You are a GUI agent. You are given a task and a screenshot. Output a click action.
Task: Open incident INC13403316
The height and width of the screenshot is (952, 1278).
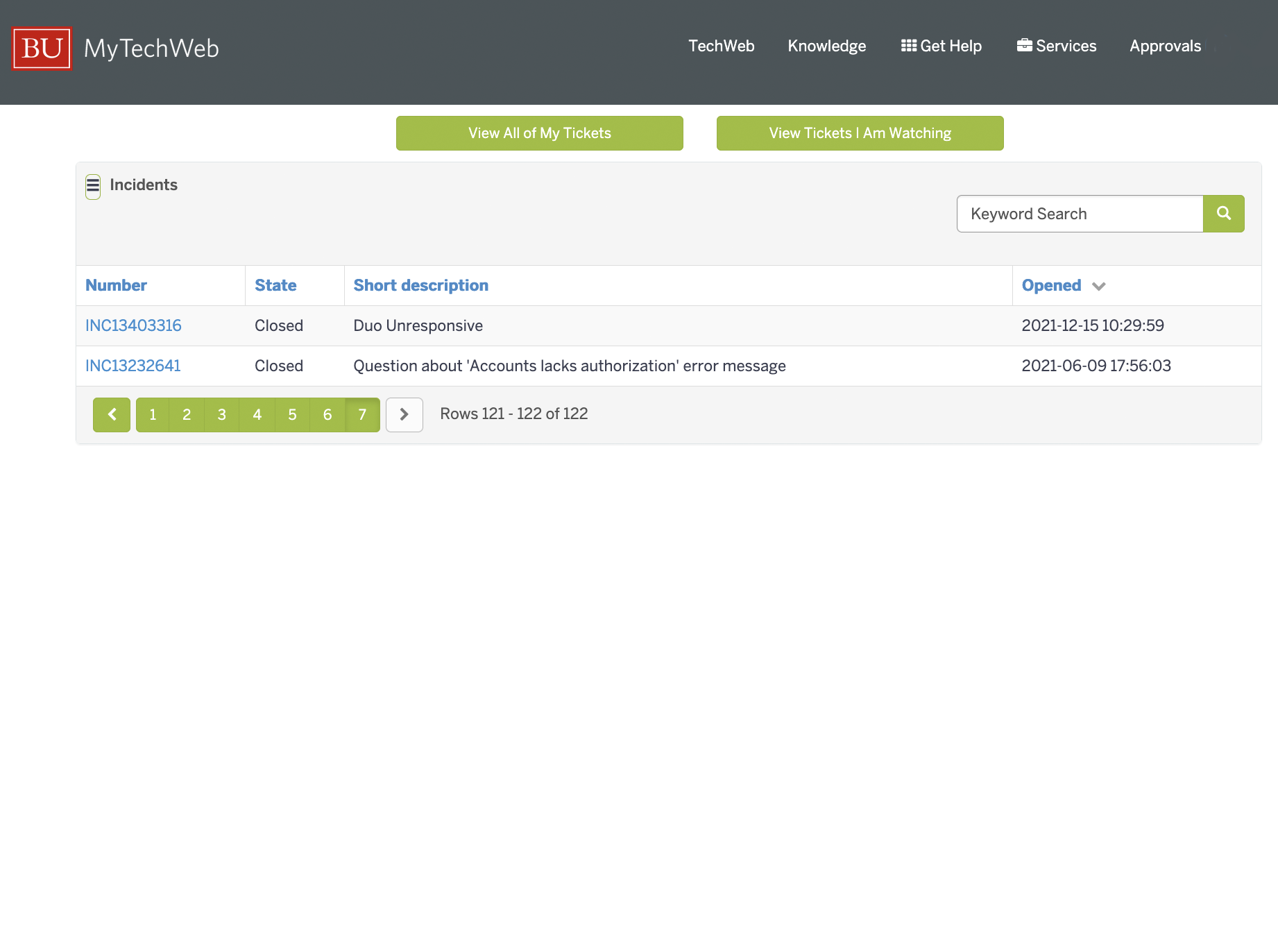point(133,325)
